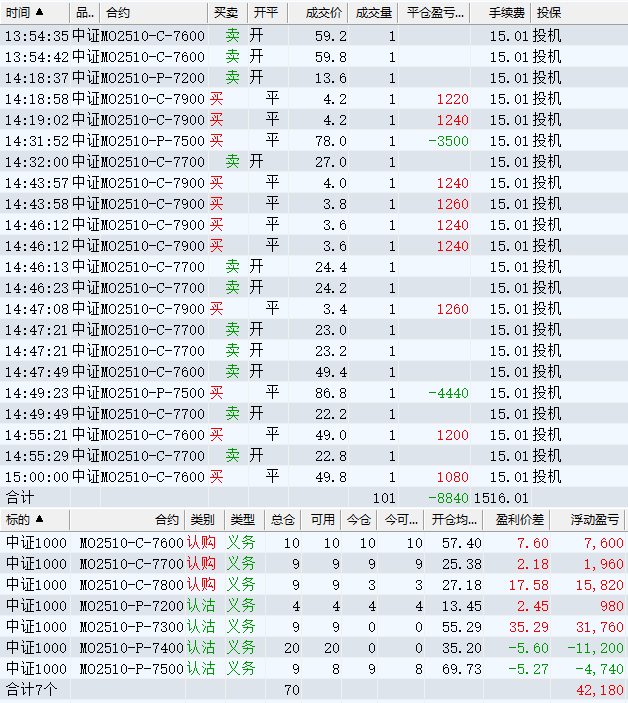Select the 15:00:00 trade row

300,477
